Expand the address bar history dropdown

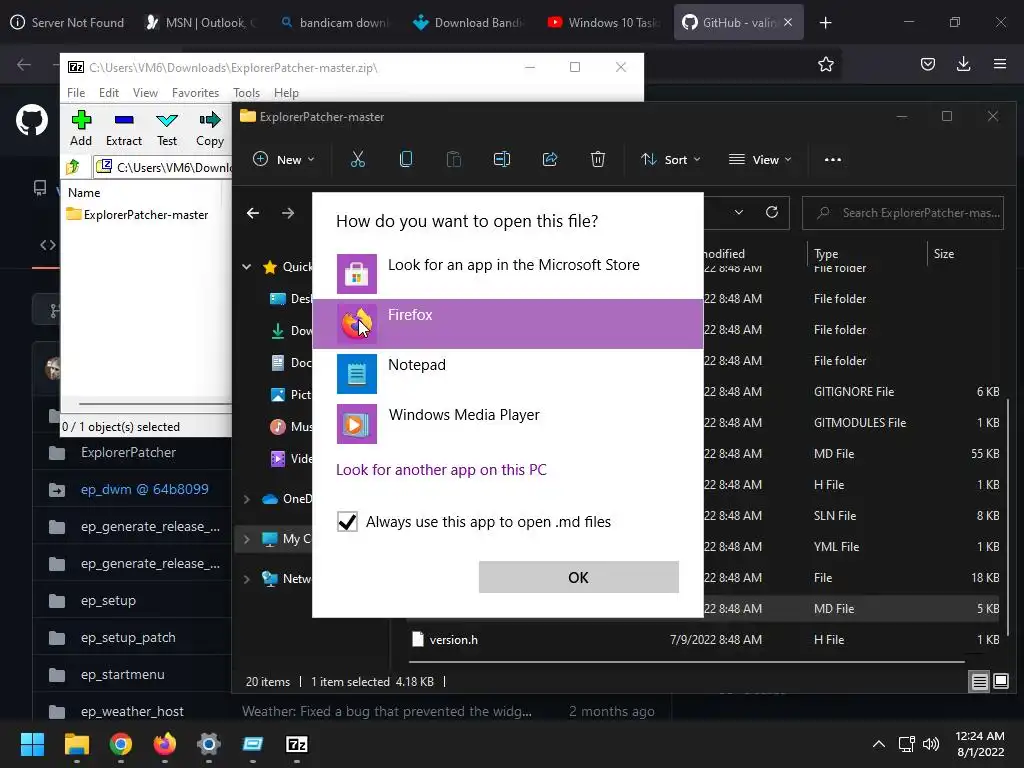click(739, 212)
